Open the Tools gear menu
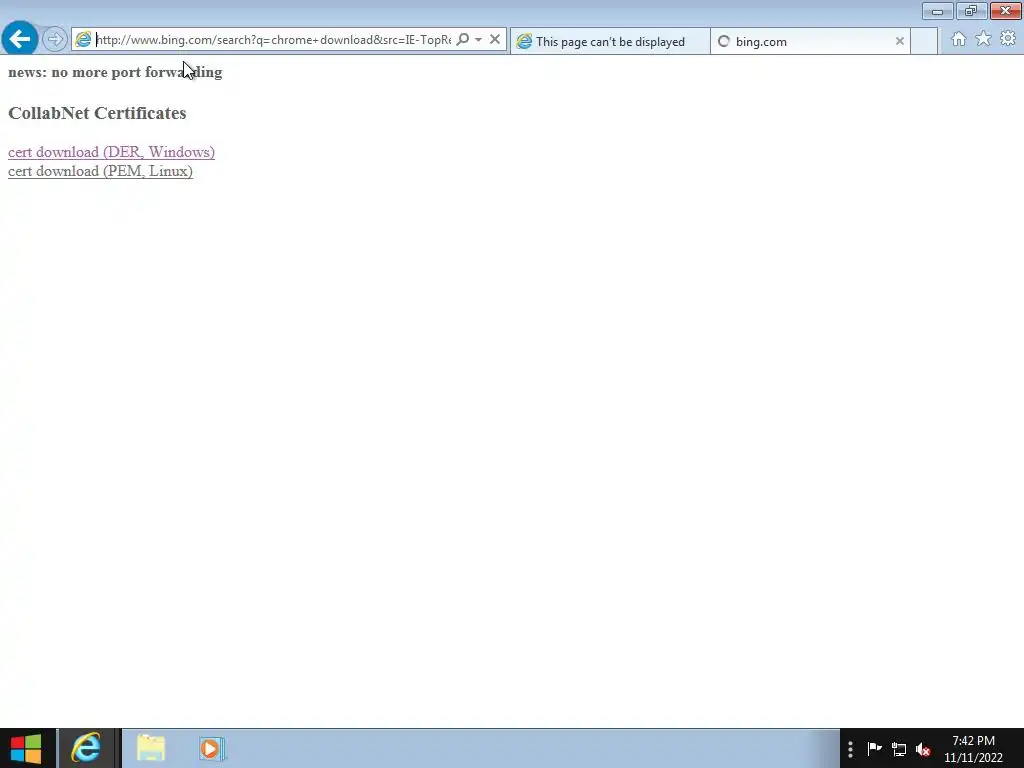1024x768 pixels. (1008, 39)
